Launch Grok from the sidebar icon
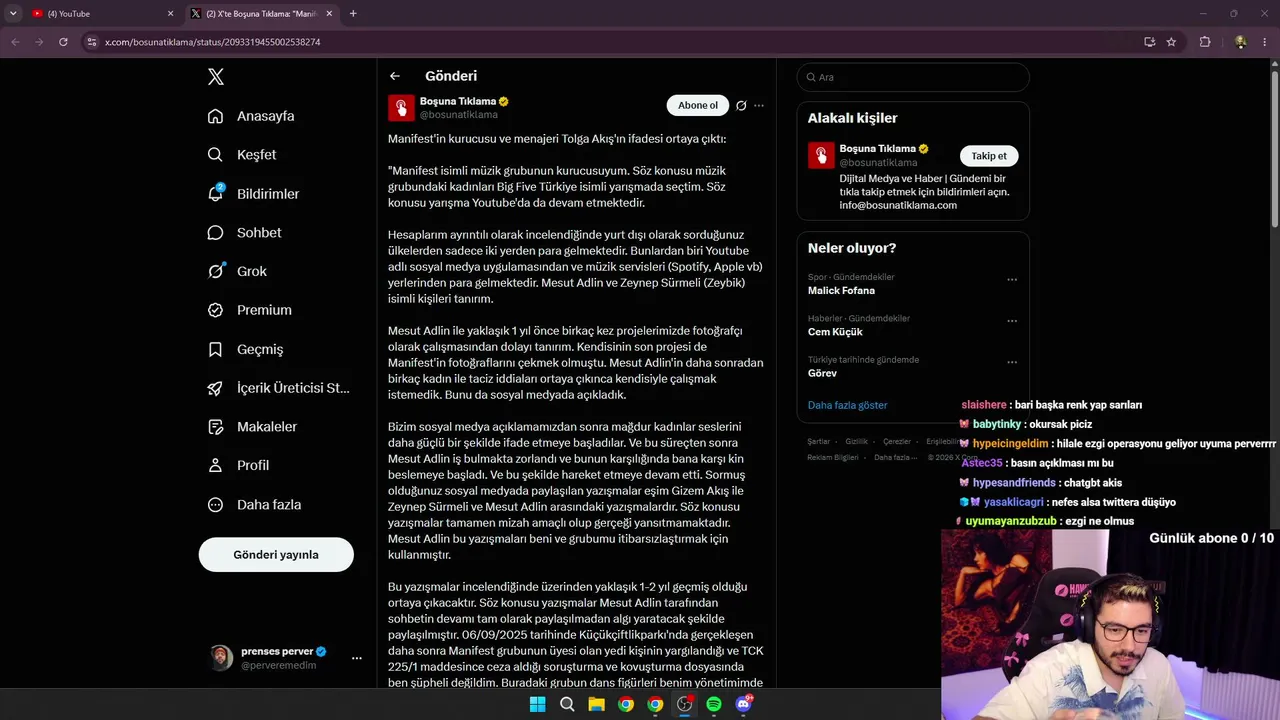This screenshot has width=1280, height=720. click(x=215, y=271)
